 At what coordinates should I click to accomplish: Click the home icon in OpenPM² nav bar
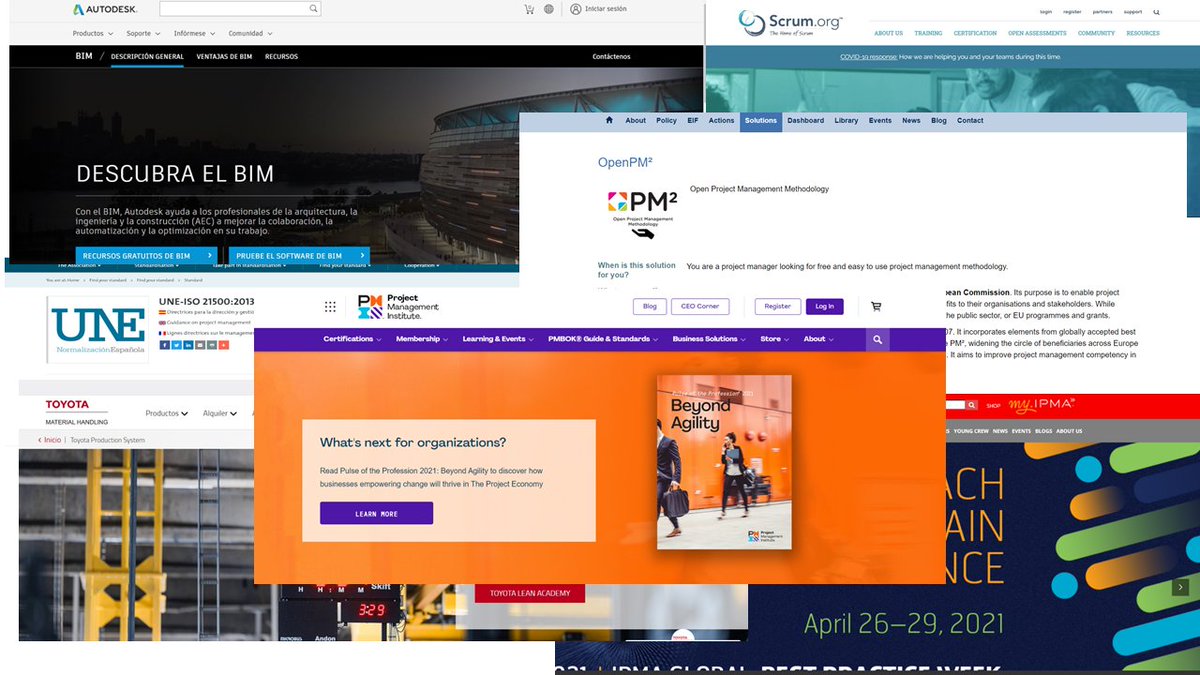point(609,120)
